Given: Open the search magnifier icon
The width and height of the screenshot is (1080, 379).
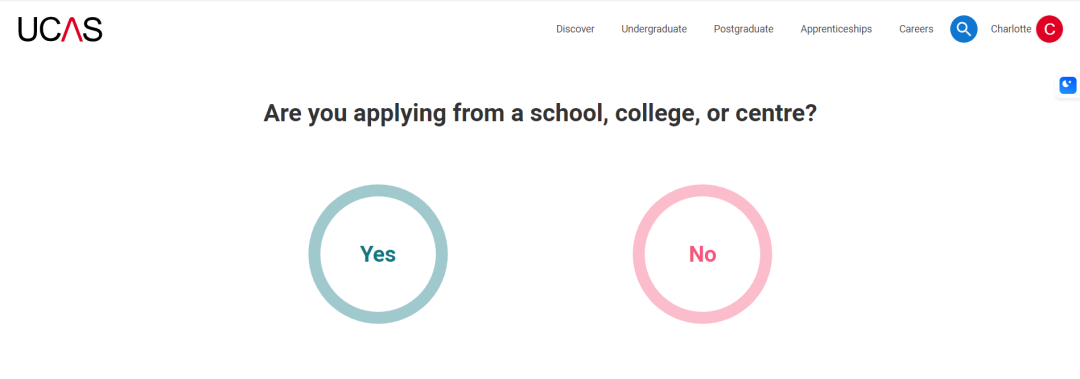Looking at the screenshot, I should tap(964, 29).
